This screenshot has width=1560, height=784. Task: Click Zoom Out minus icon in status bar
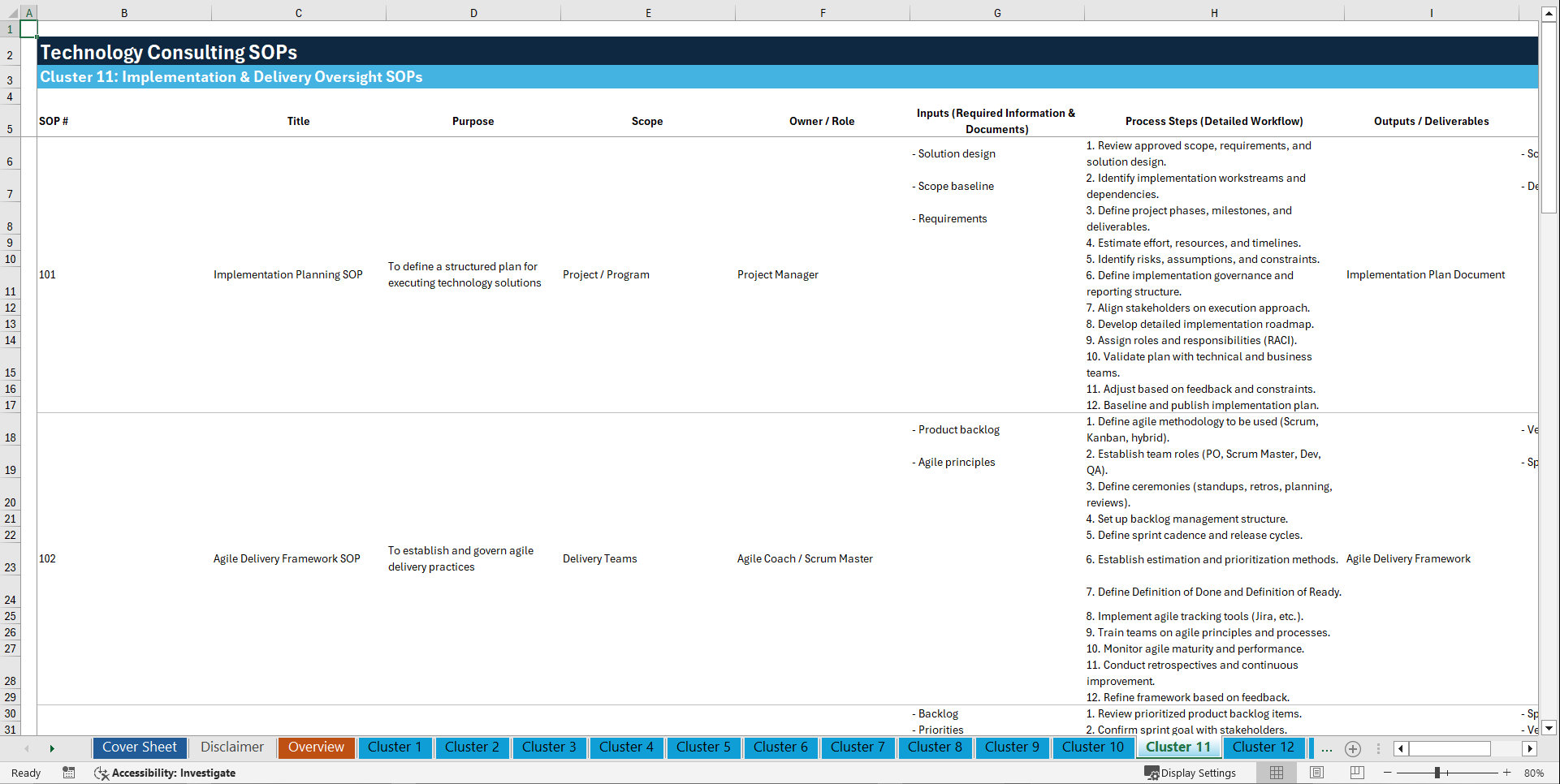pos(1388,773)
